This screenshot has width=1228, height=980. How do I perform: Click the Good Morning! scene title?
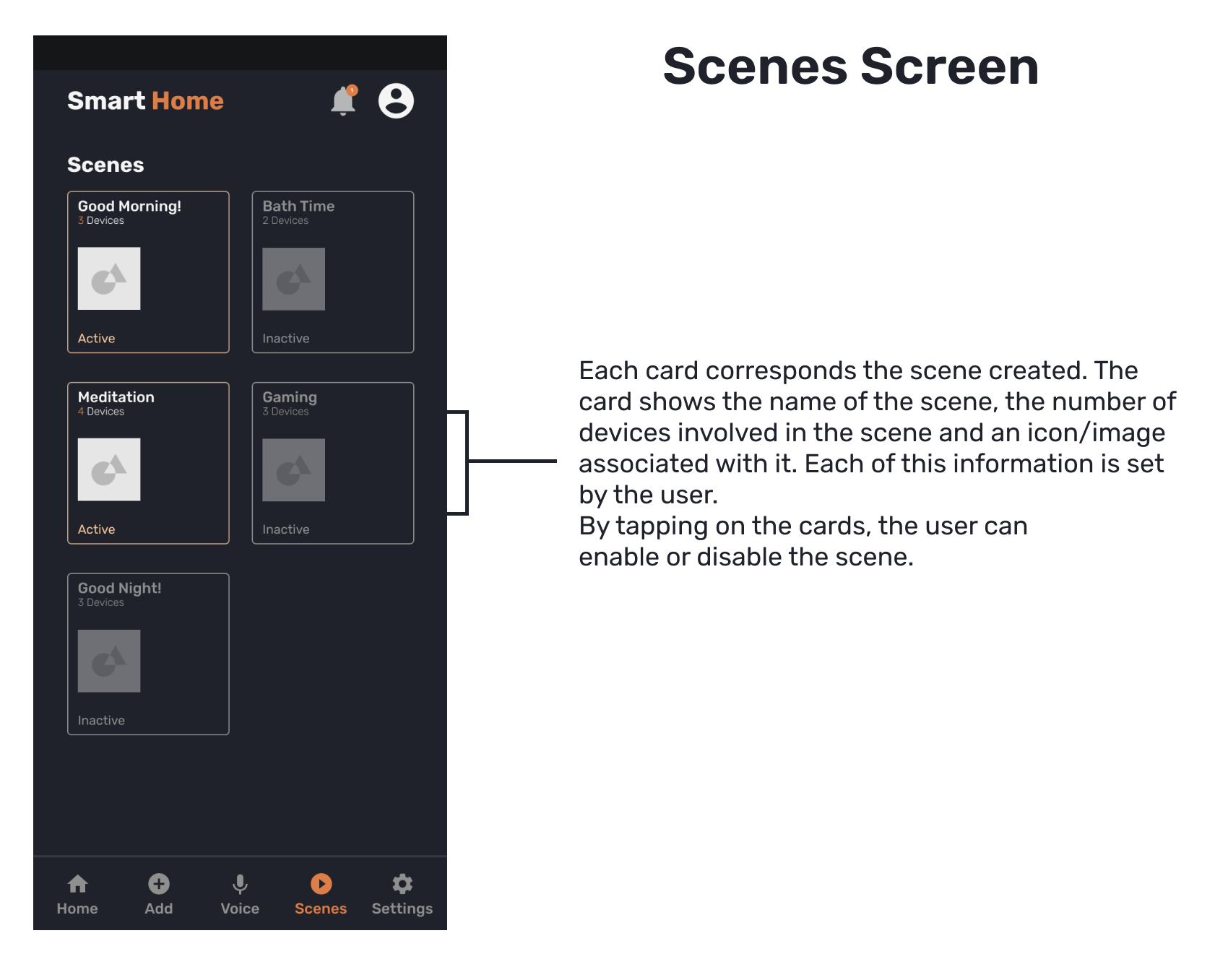(x=129, y=207)
